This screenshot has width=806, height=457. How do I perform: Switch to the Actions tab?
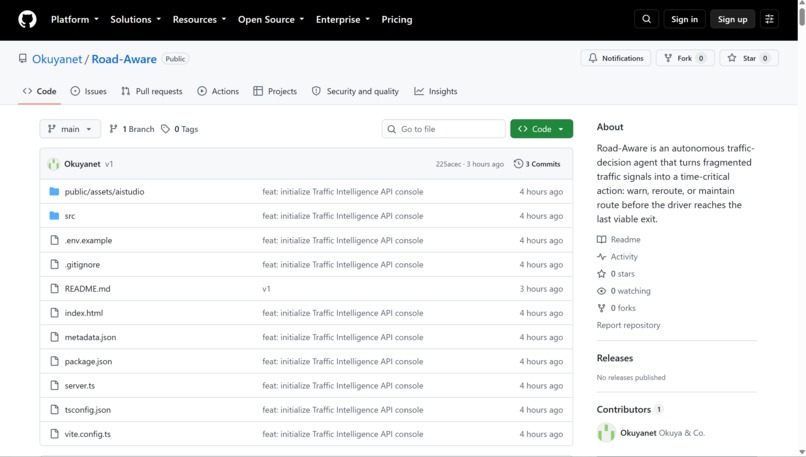click(x=218, y=91)
